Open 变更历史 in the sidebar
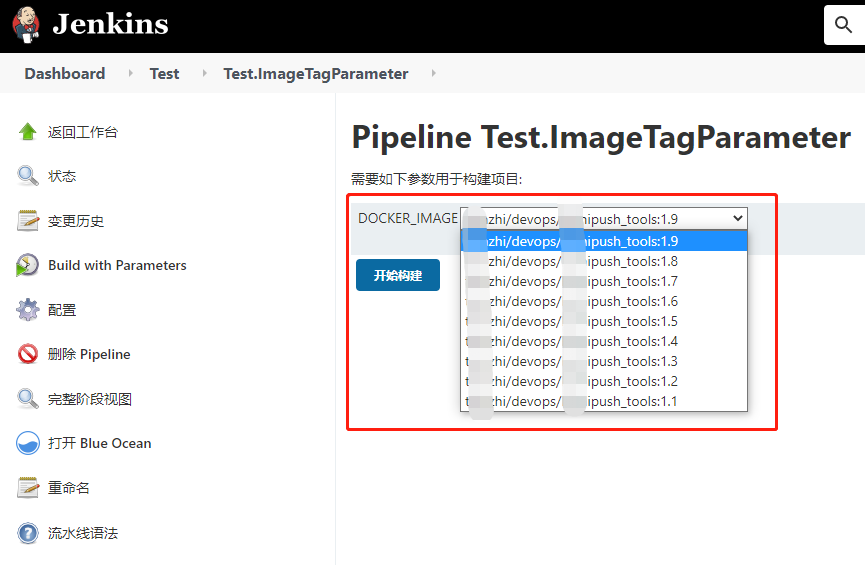Screen dimensions: 865x565 point(76,221)
